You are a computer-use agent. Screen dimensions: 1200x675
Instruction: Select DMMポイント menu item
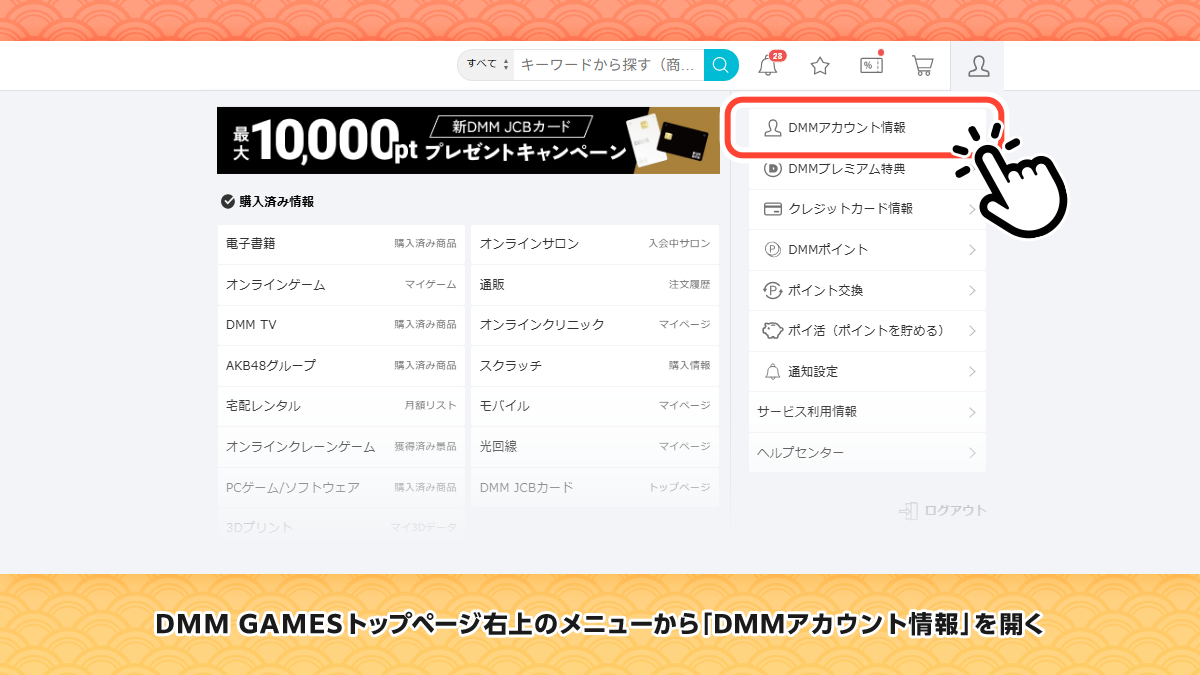coord(828,250)
